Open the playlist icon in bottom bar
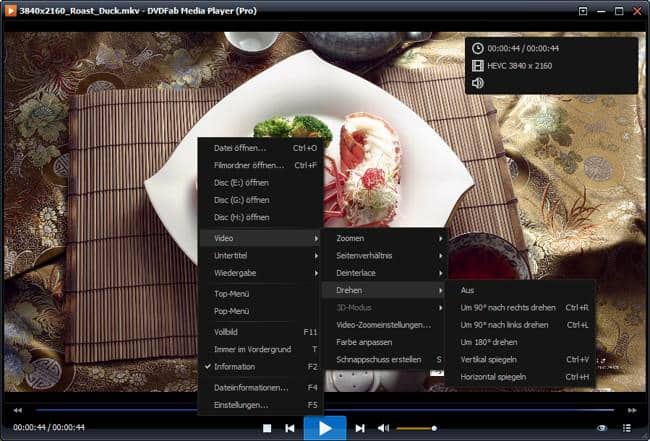Image resolution: width=650 pixels, height=441 pixels. 627,428
